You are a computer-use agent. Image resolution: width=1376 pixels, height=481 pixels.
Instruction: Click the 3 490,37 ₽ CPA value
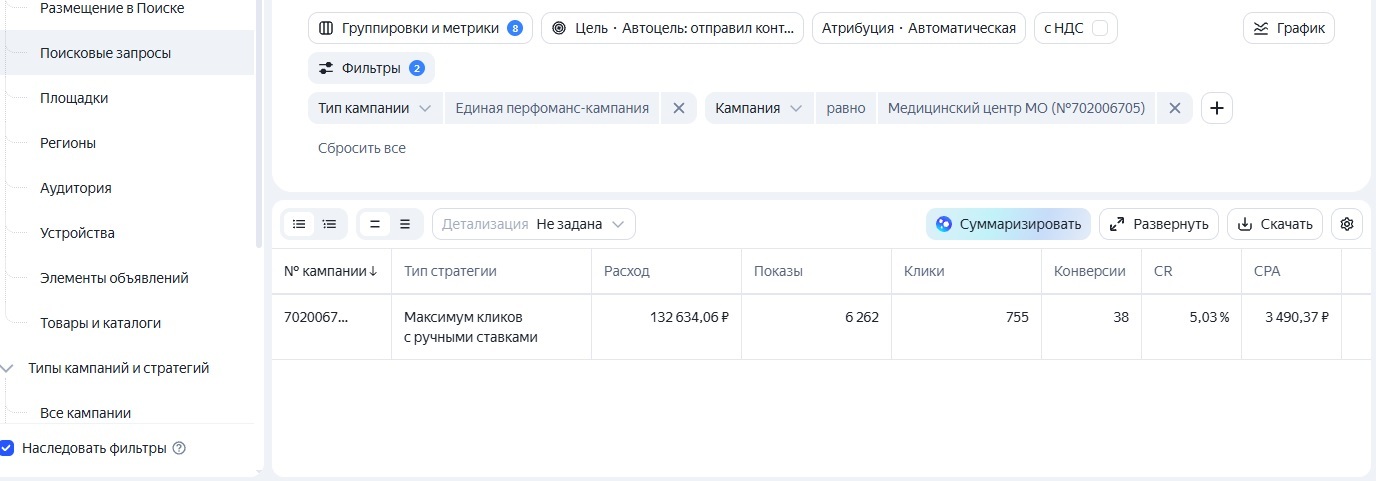1296,317
